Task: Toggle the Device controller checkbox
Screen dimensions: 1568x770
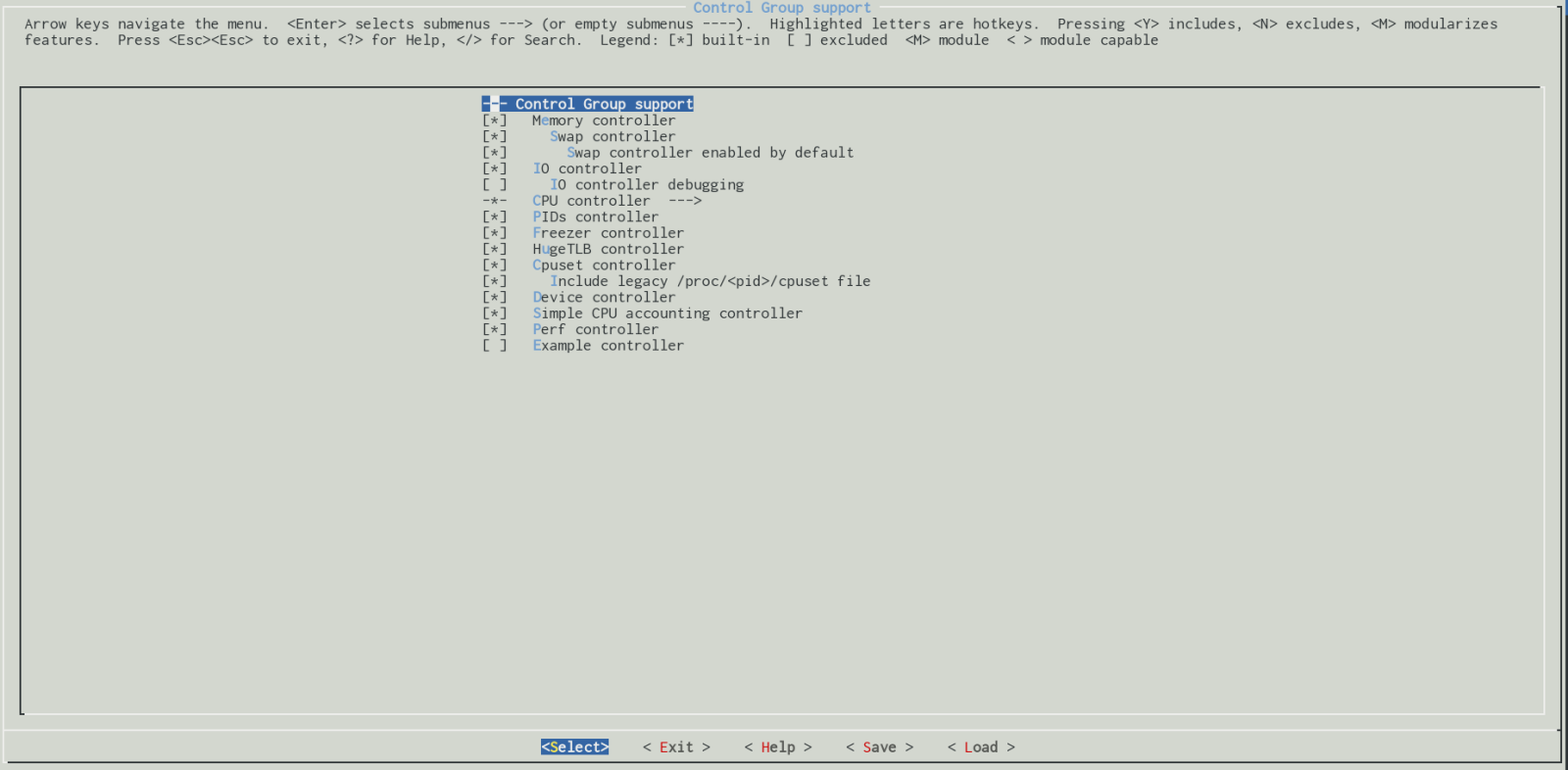Action: (495, 298)
